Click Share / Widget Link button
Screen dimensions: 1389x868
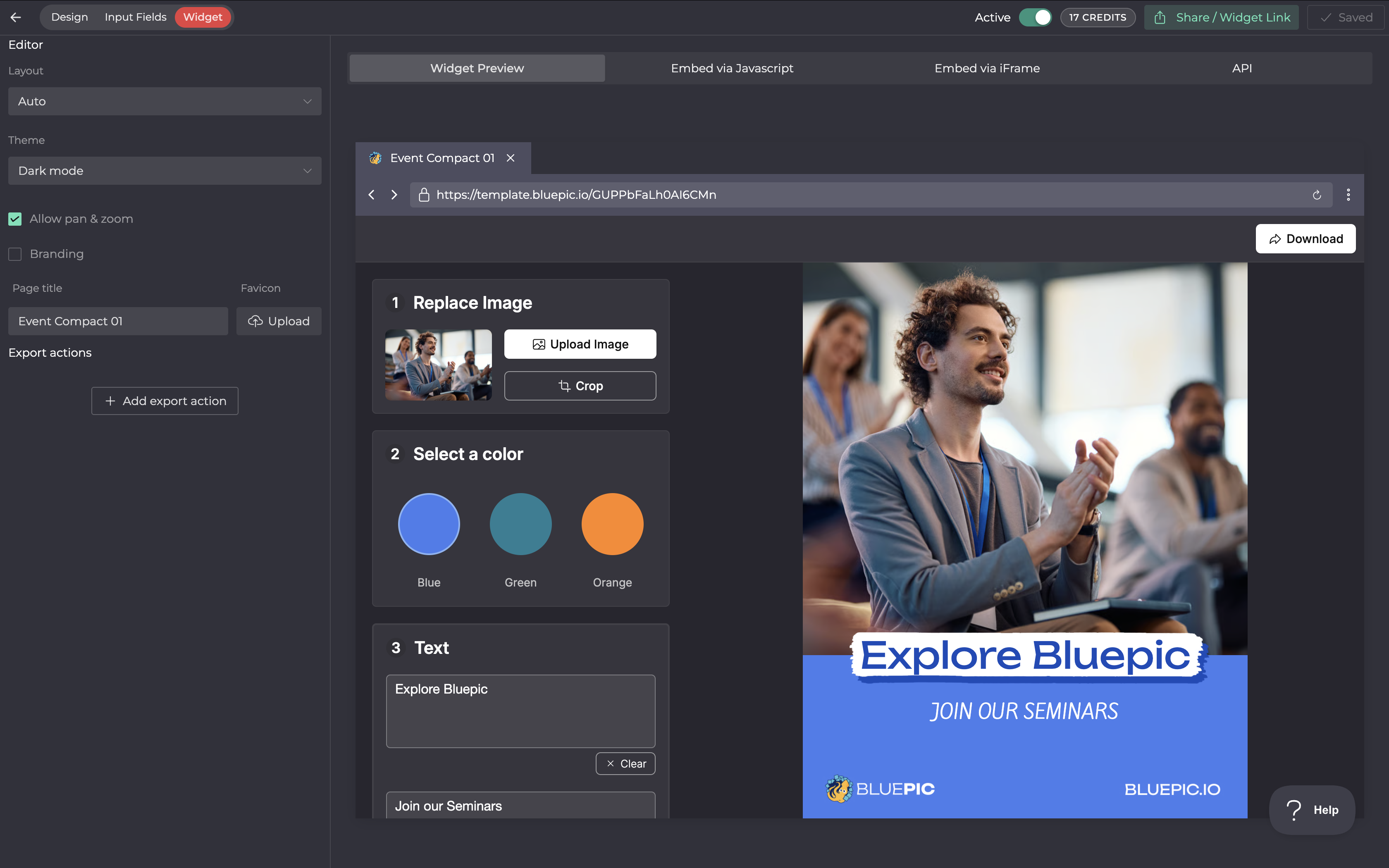[x=1222, y=17]
